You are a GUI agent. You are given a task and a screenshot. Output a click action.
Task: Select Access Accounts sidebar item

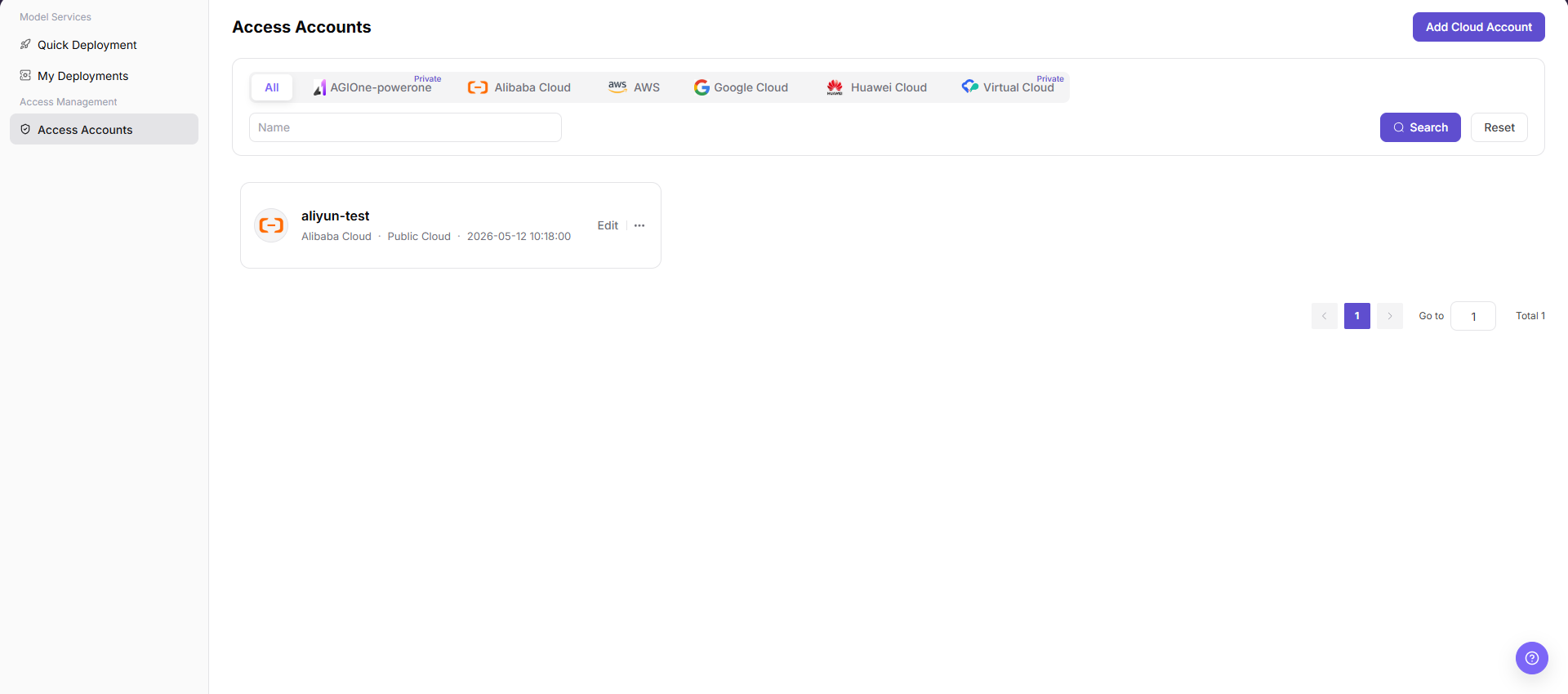coord(104,129)
